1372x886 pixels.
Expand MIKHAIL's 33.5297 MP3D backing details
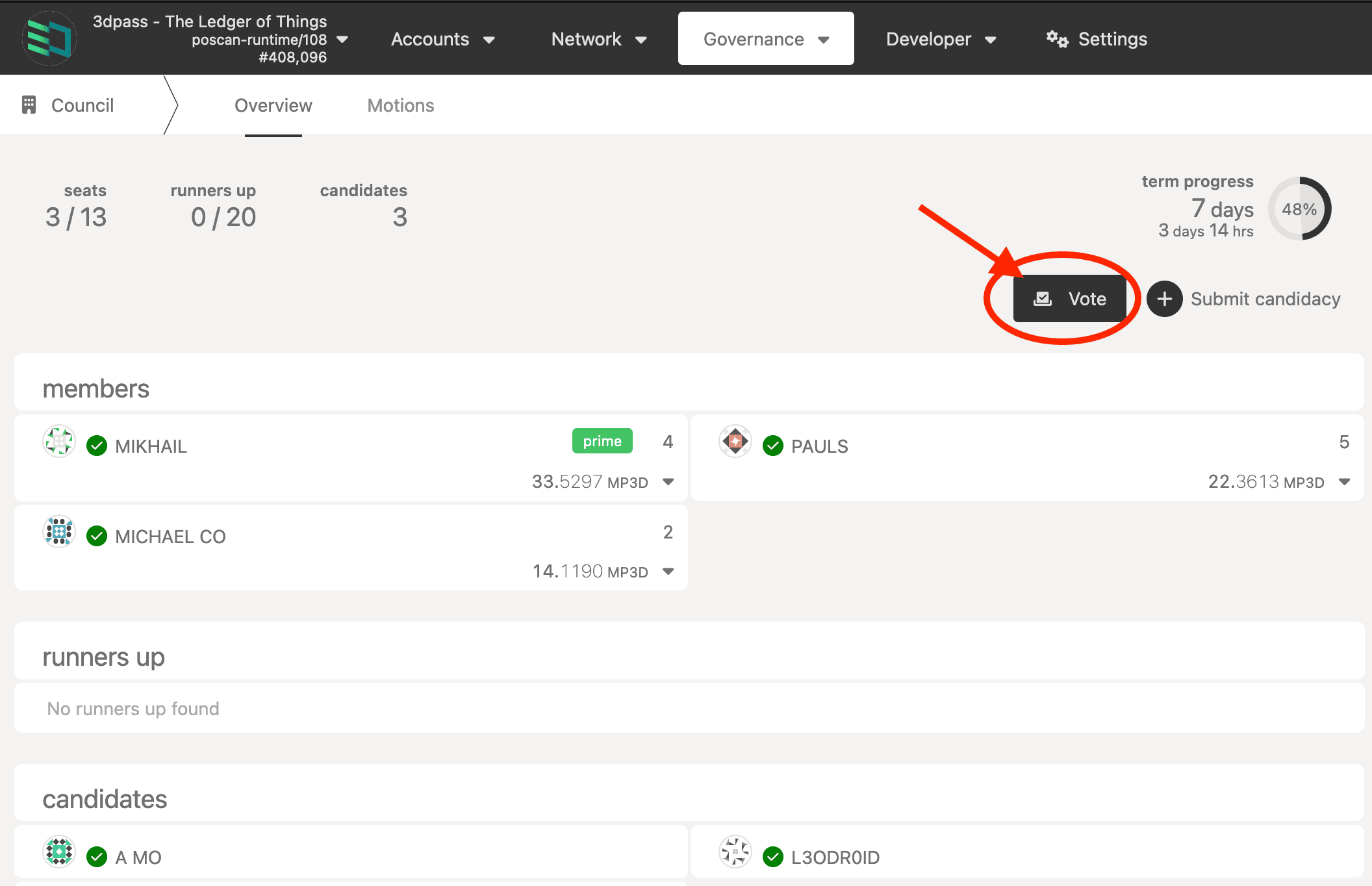(x=668, y=482)
